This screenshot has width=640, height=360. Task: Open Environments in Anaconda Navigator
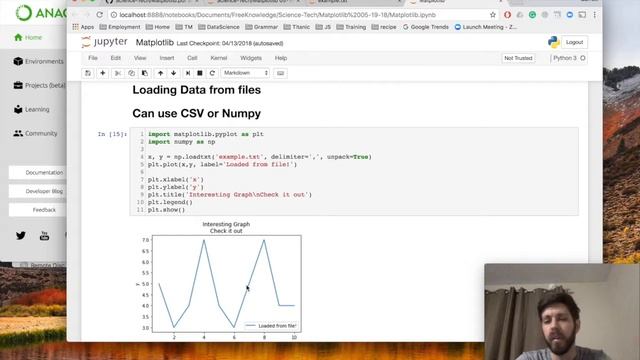tap(38, 61)
